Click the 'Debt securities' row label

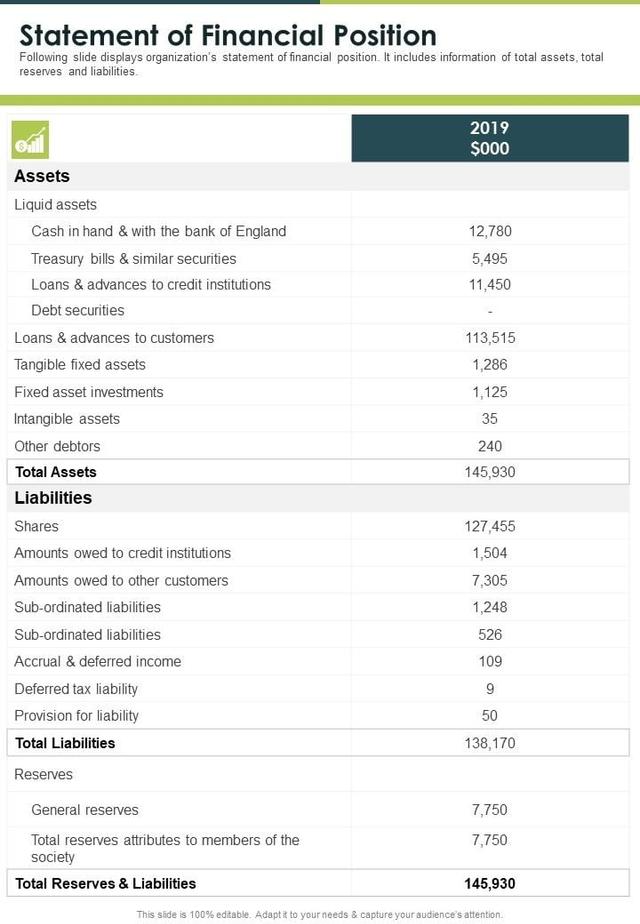tap(78, 310)
